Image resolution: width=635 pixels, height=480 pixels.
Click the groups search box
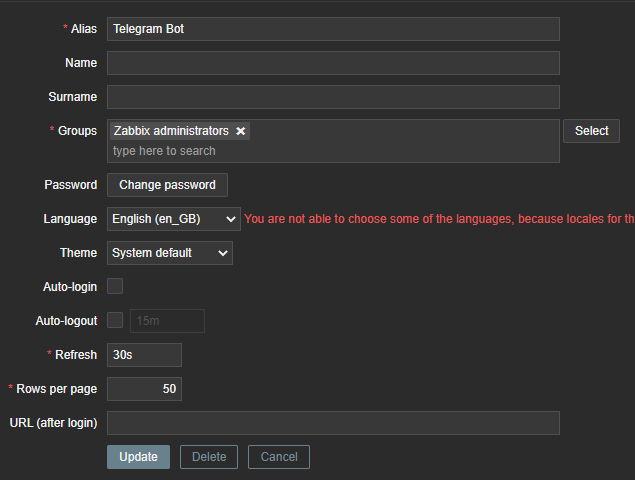333,151
